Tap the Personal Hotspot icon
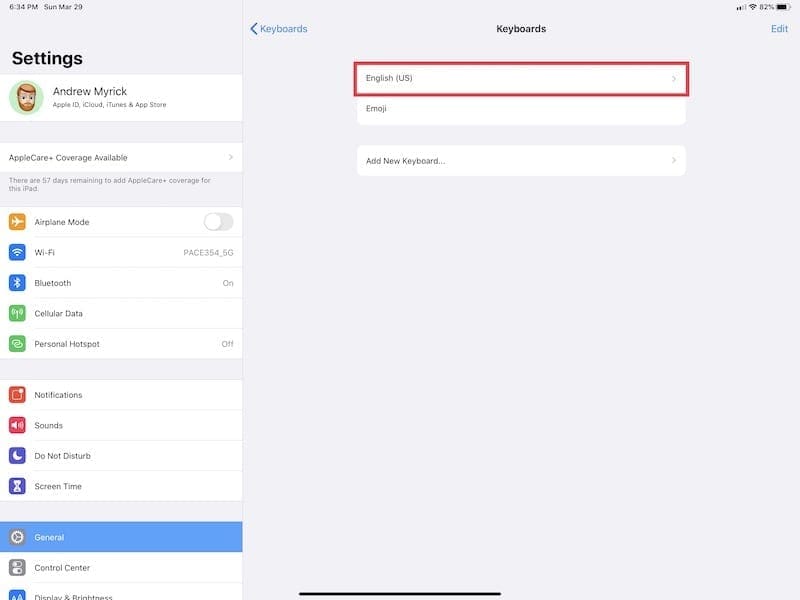 pos(17,344)
